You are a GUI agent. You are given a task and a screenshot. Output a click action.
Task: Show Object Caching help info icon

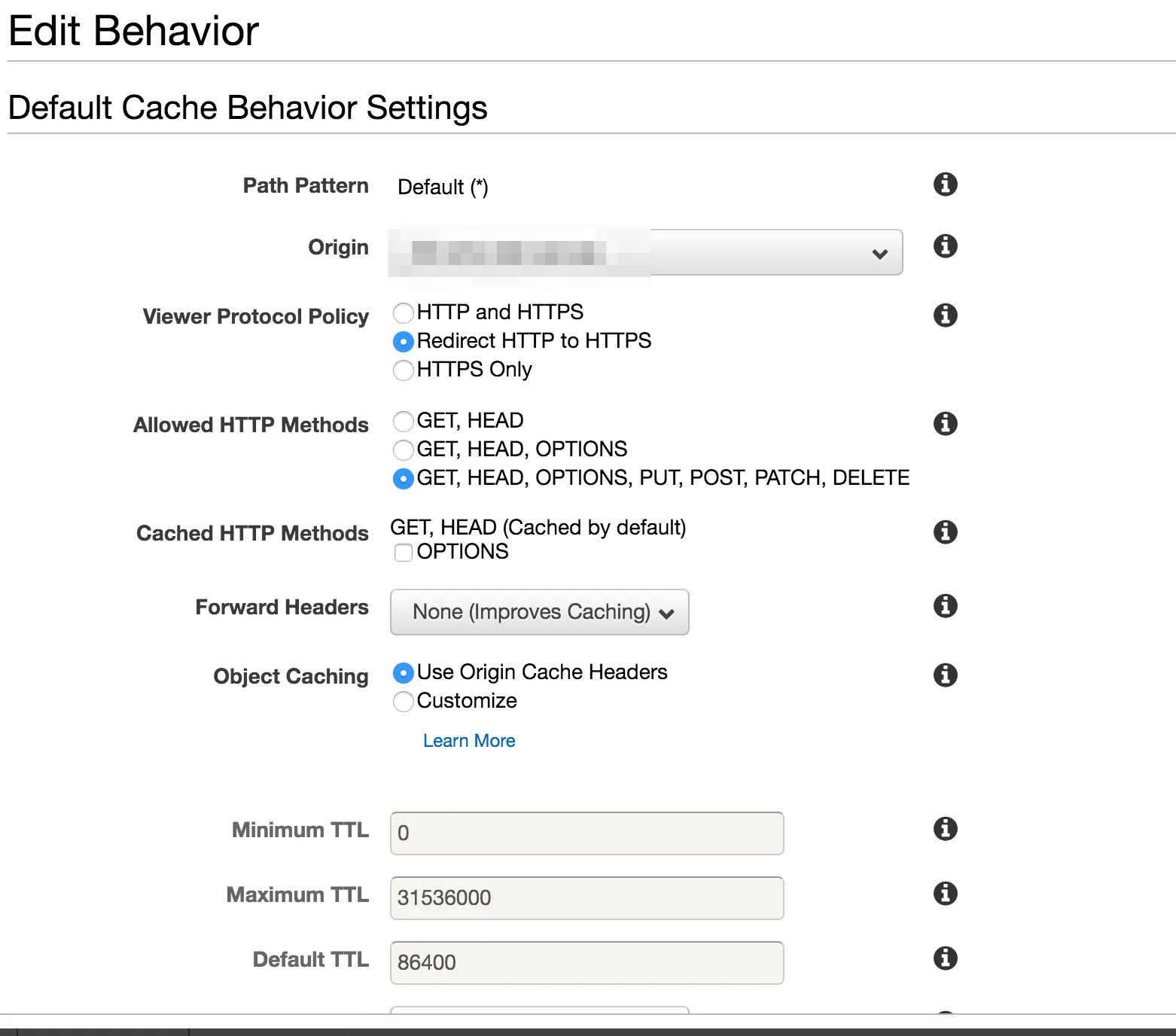coord(945,675)
